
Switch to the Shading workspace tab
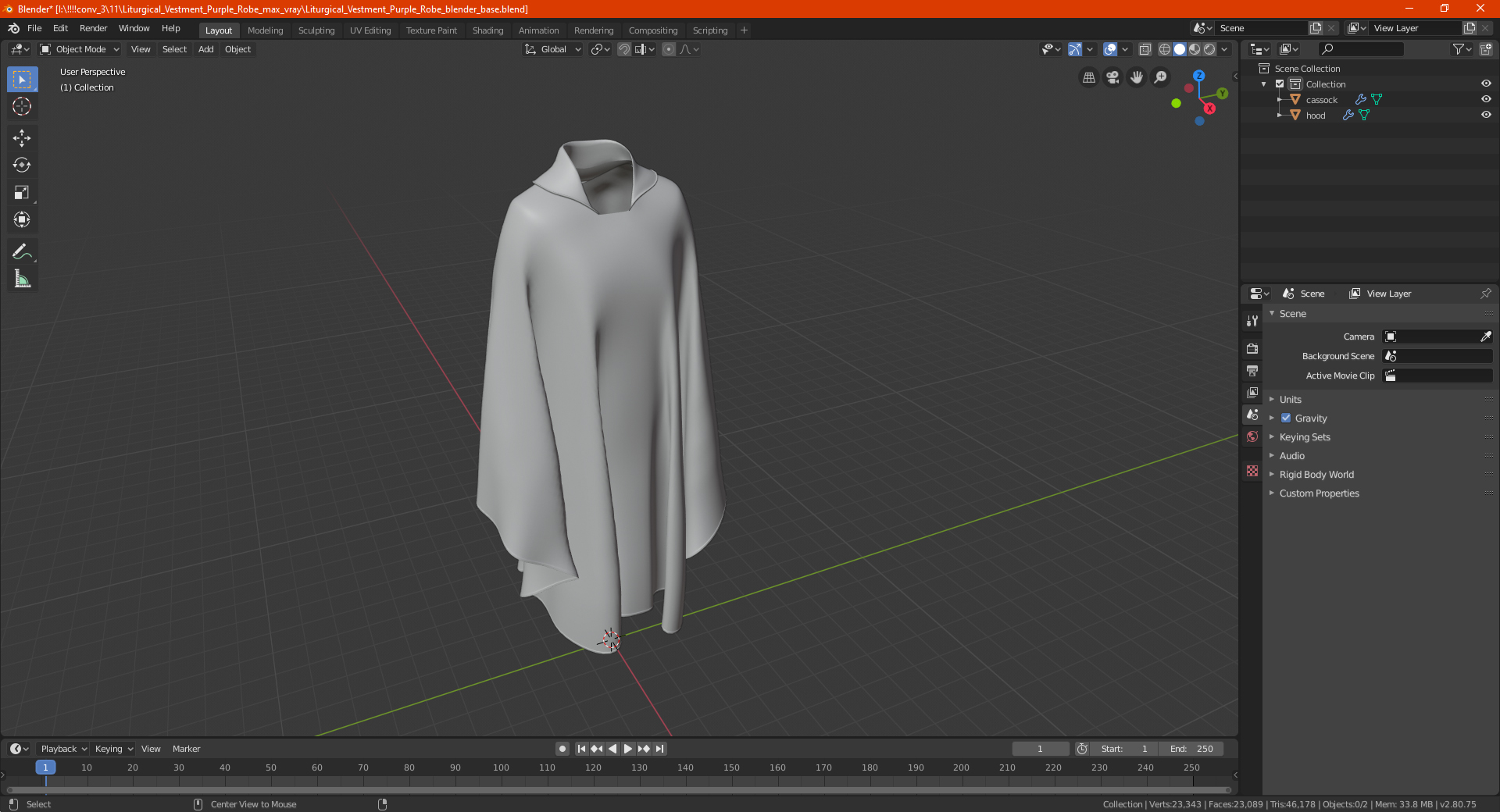pos(487,30)
